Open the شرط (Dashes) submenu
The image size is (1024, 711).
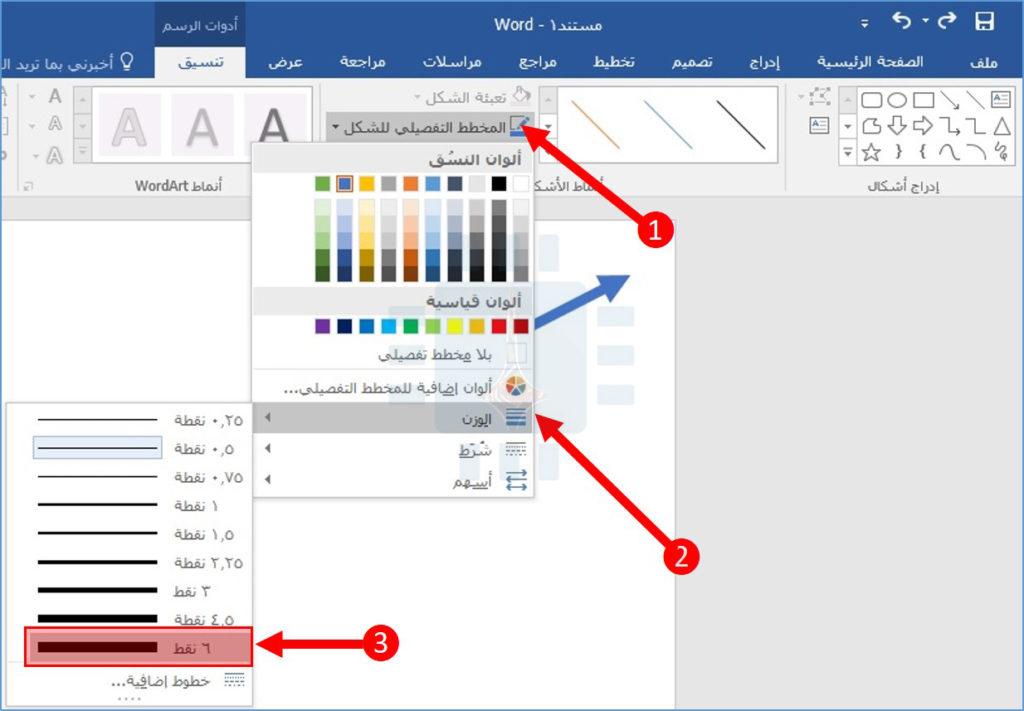tap(393, 449)
